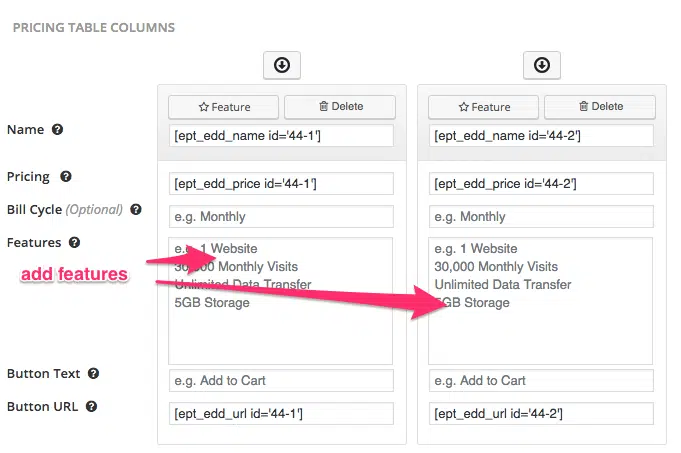Click Bill Cycle field in first column
Screen dimensions: 681x453
click(281, 216)
